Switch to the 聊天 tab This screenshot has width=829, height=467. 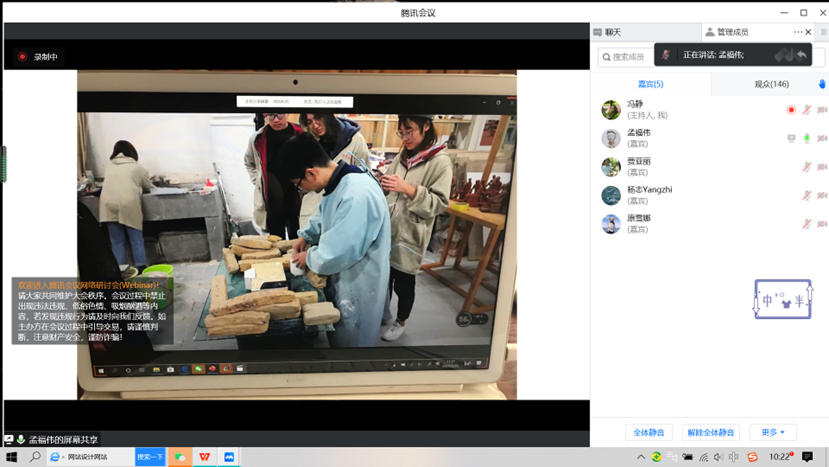tap(612, 32)
